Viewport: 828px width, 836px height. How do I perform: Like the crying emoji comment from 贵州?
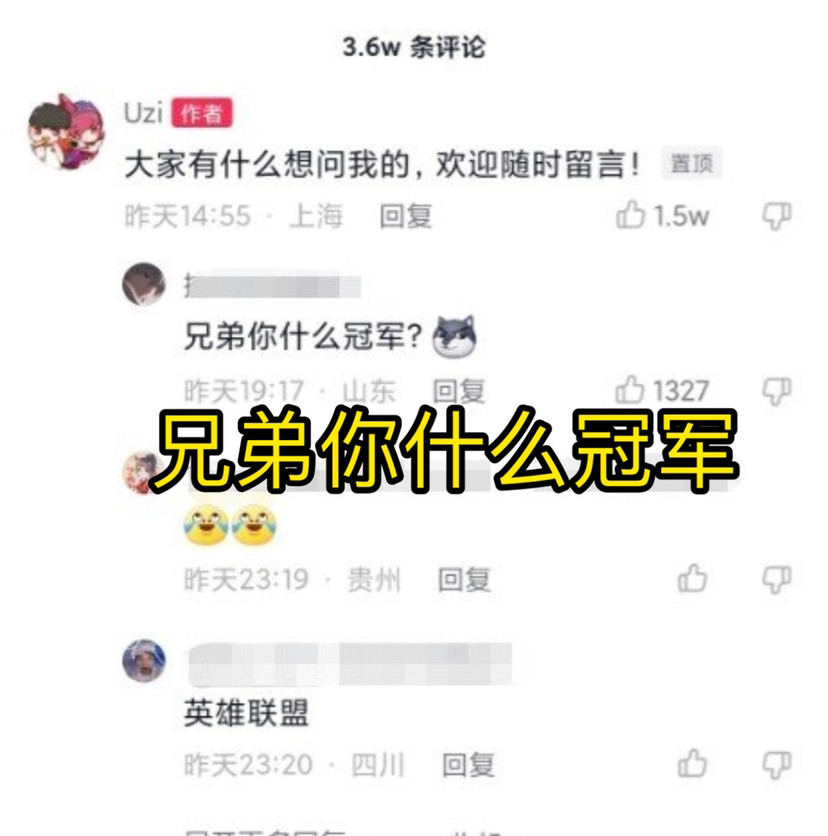692,578
